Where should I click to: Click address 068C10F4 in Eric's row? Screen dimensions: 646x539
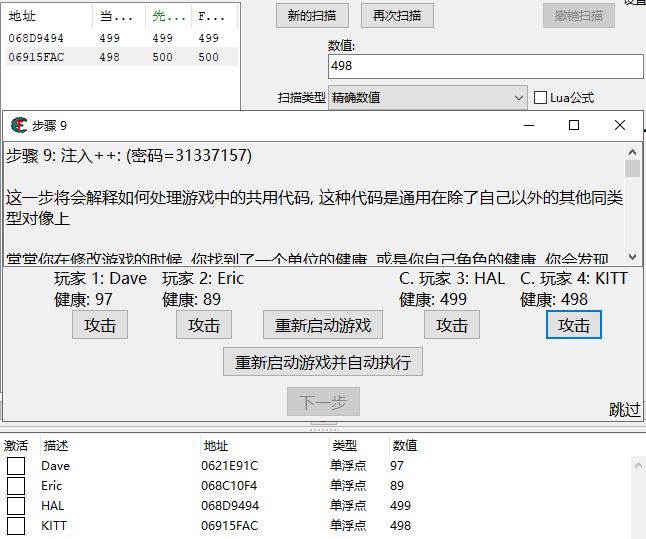[x=229, y=486]
